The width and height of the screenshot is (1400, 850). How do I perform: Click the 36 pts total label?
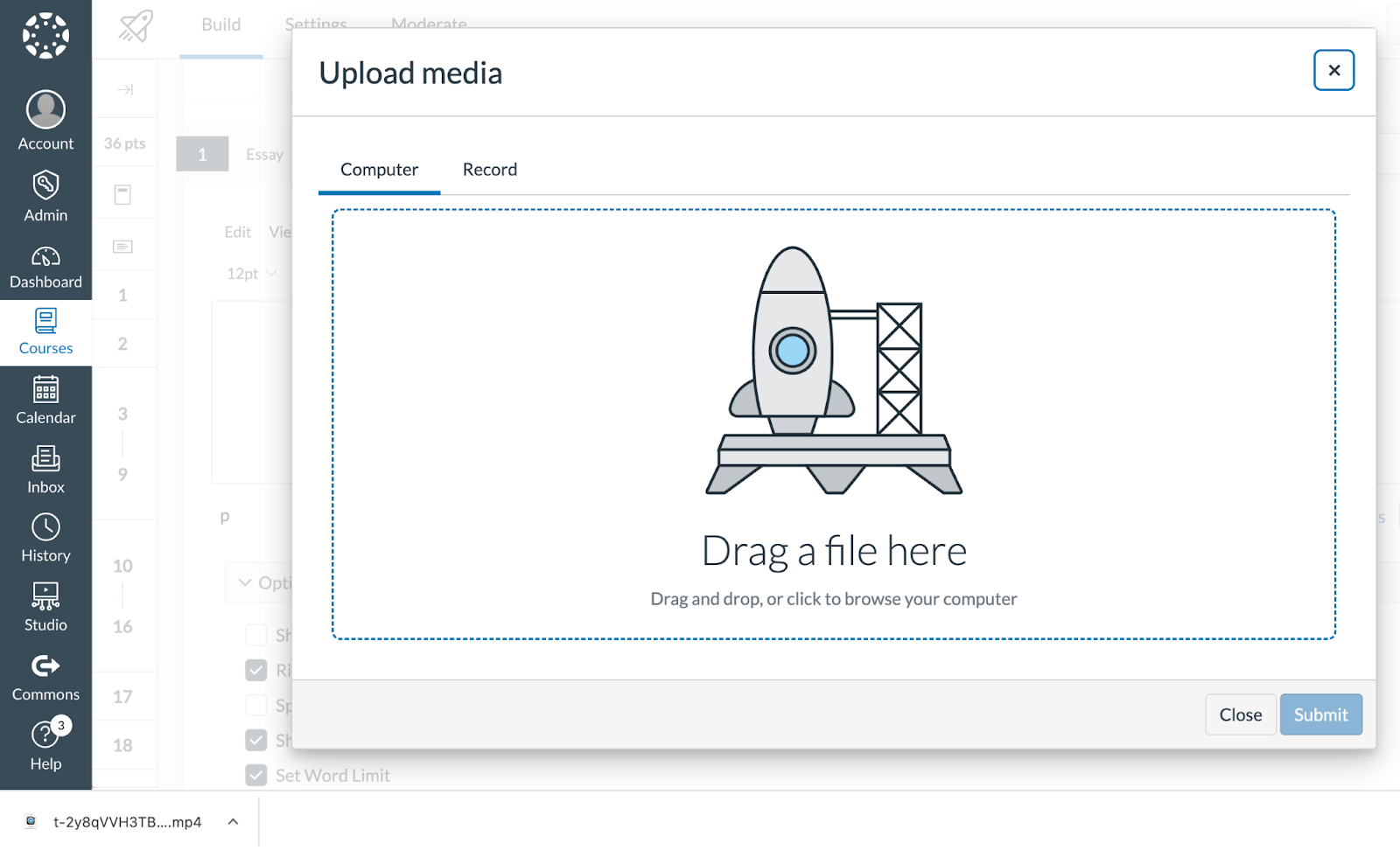coord(125,143)
